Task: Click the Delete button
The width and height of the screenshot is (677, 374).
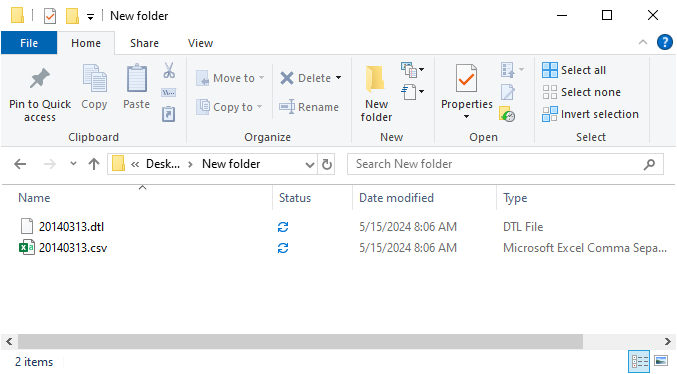Action: pos(305,78)
